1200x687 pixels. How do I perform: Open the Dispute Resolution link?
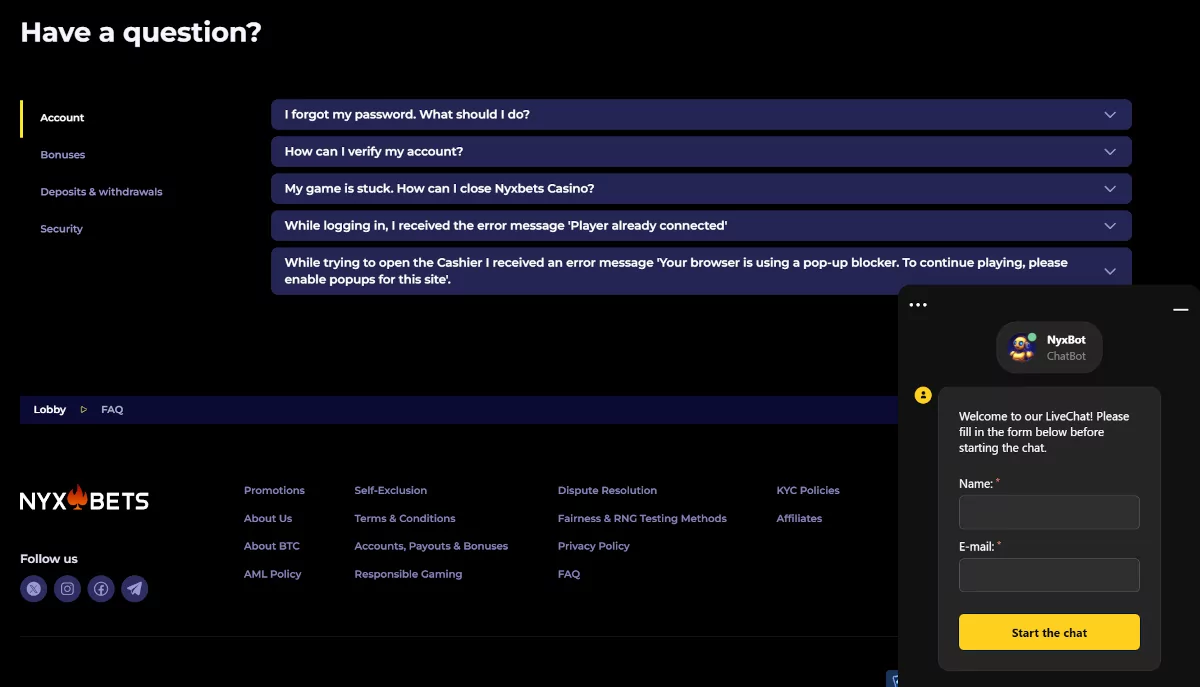(607, 491)
